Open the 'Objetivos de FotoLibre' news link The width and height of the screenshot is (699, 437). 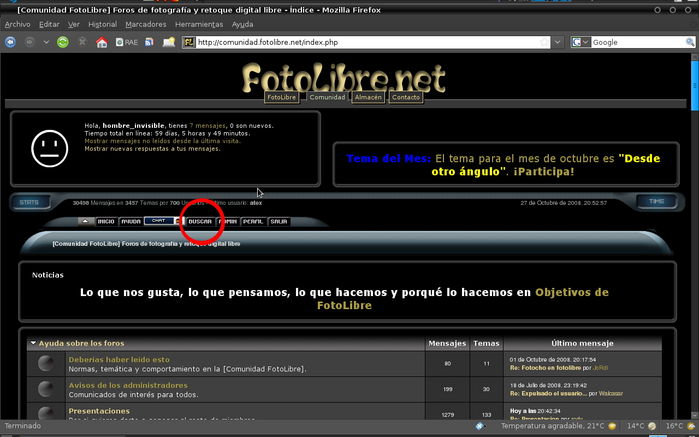coord(462,299)
